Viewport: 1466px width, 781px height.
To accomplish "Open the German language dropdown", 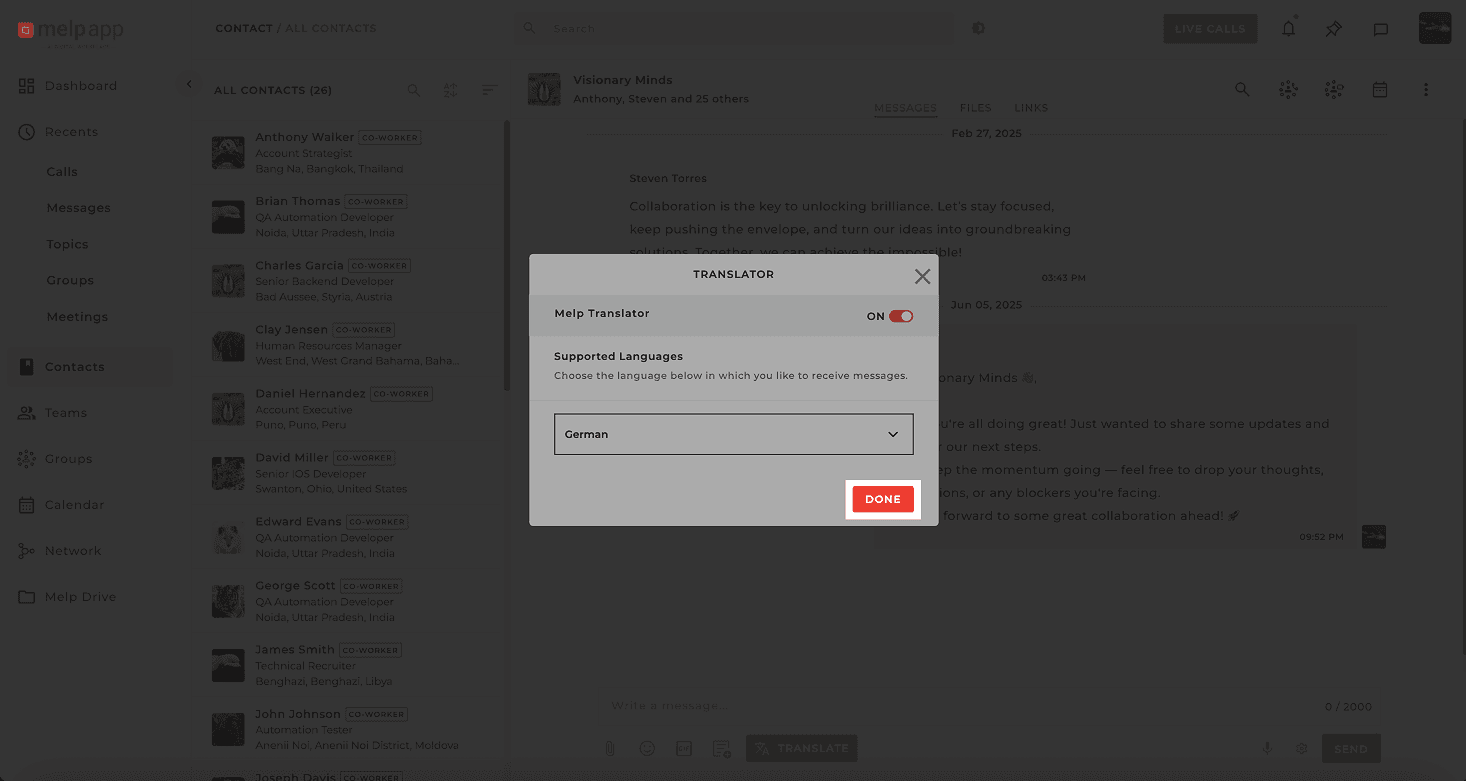I will [x=733, y=434].
